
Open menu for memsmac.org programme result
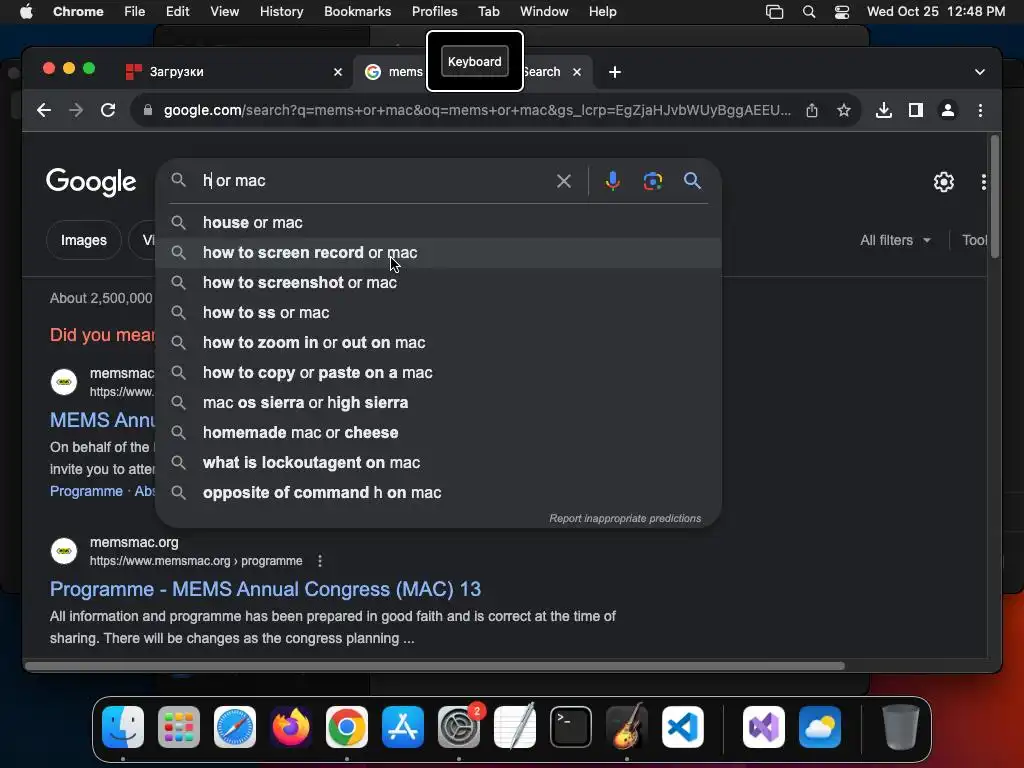[319, 561]
